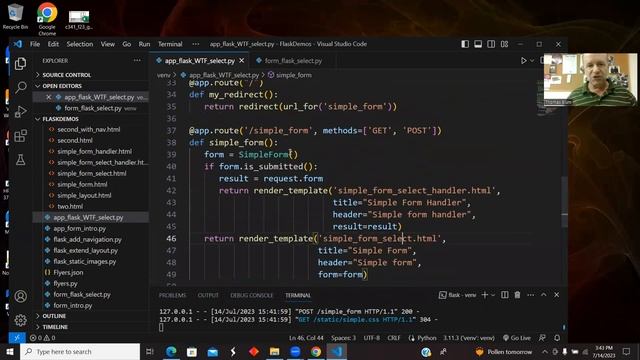Open new terminal launch profile dropdown
This screenshot has width=640, height=360.
(493, 295)
